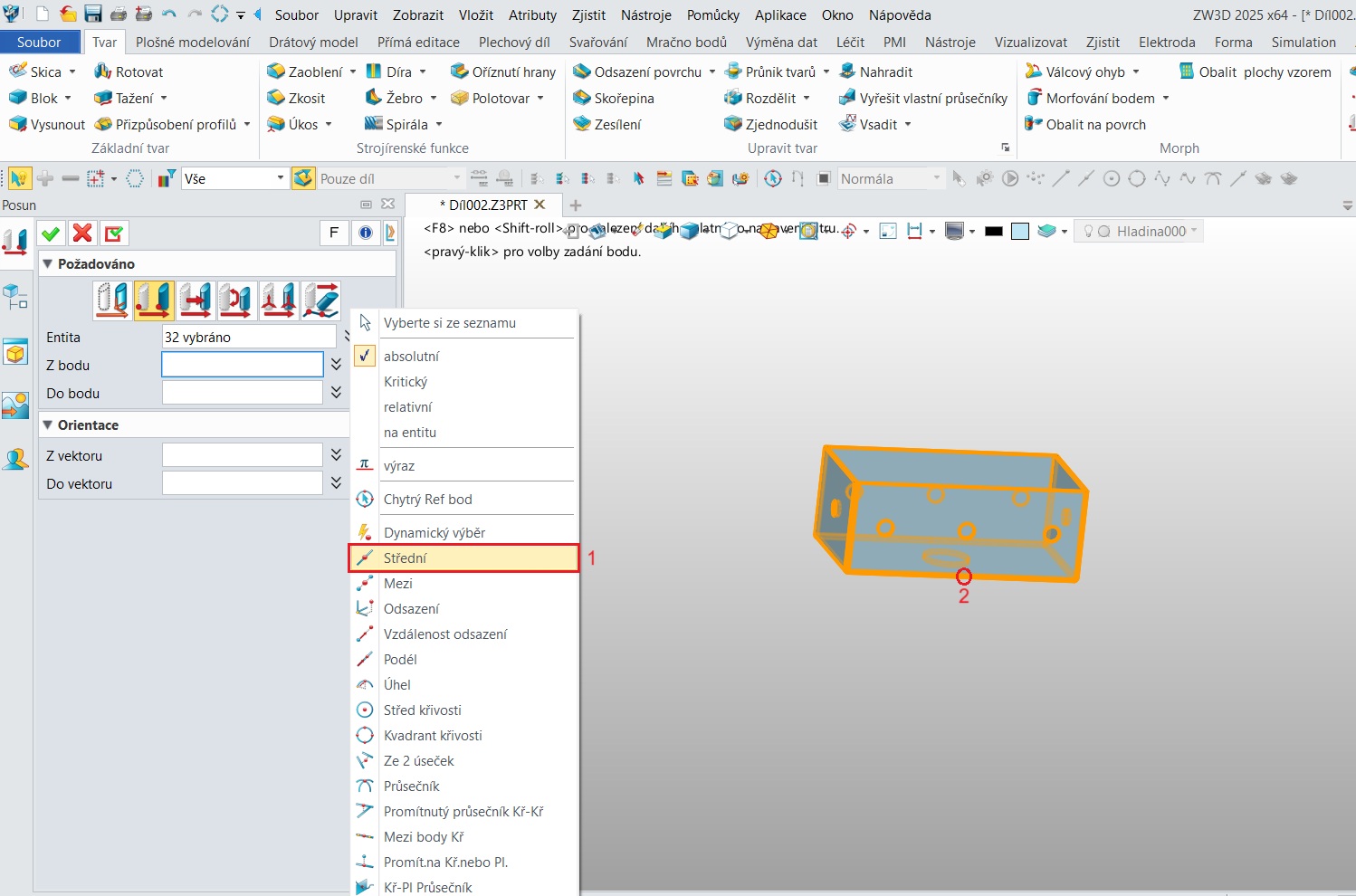The image size is (1356, 896).
Task: Choose Střední from the context menu
Action: tap(463, 558)
